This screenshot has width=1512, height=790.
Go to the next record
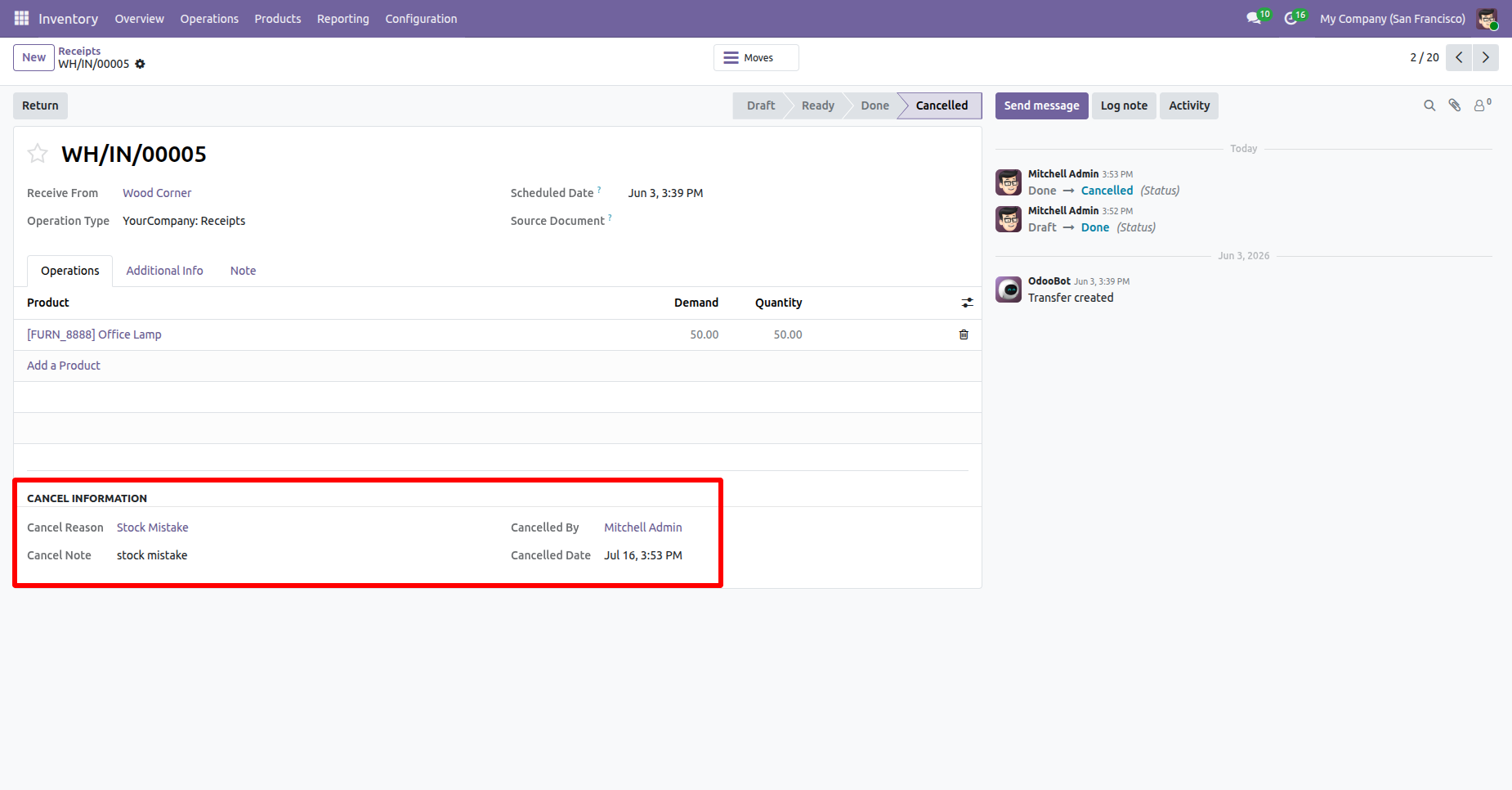coord(1486,57)
